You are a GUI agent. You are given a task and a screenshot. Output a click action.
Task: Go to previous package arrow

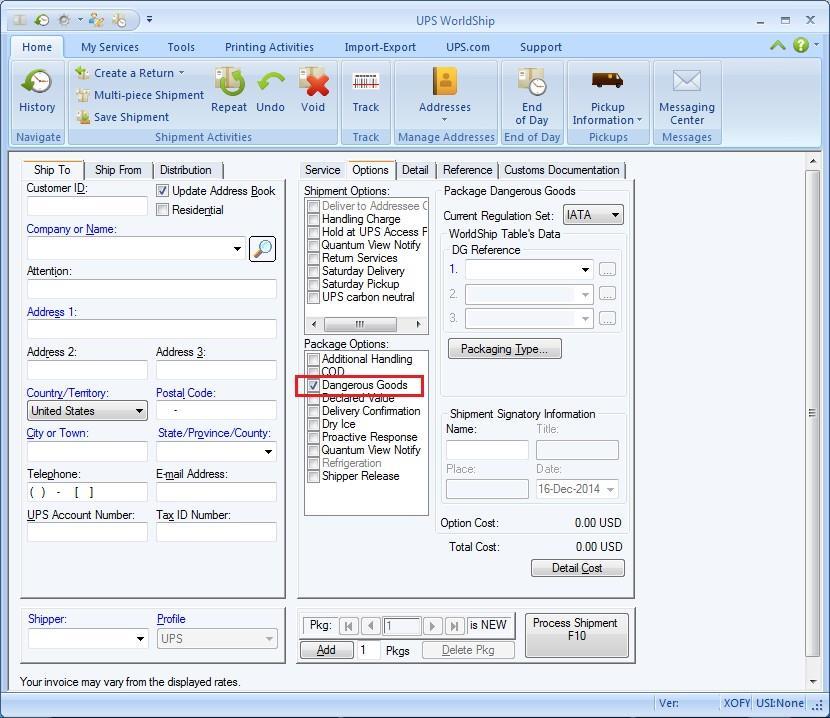click(371, 626)
